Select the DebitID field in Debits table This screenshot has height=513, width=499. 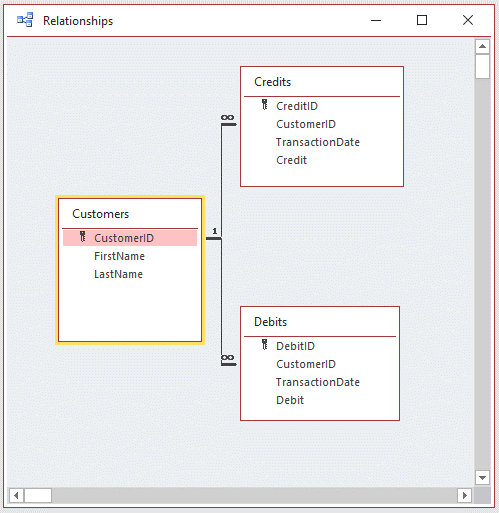coord(295,346)
